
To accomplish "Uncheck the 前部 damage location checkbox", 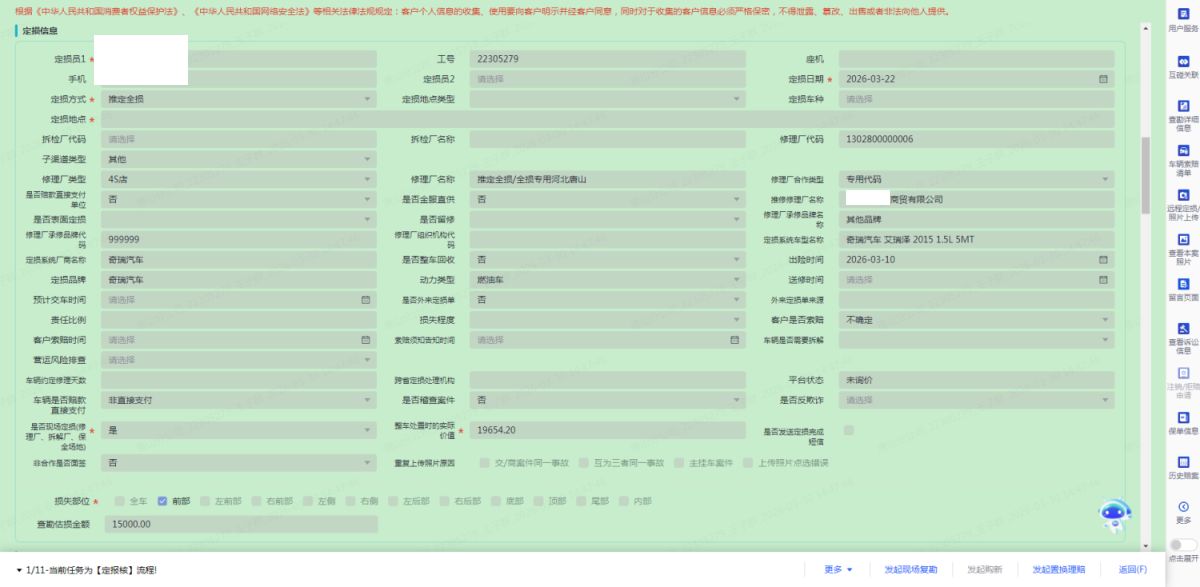I will click(x=162, y=501).
